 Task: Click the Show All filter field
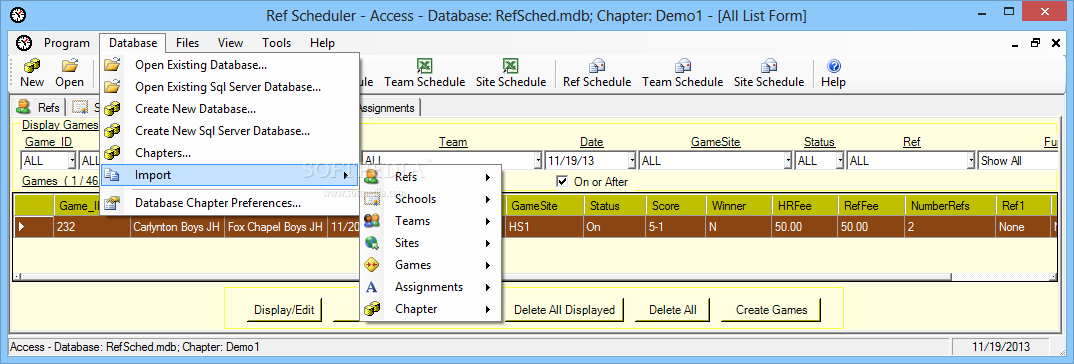pyautogui.click(x=1019, y=160)
